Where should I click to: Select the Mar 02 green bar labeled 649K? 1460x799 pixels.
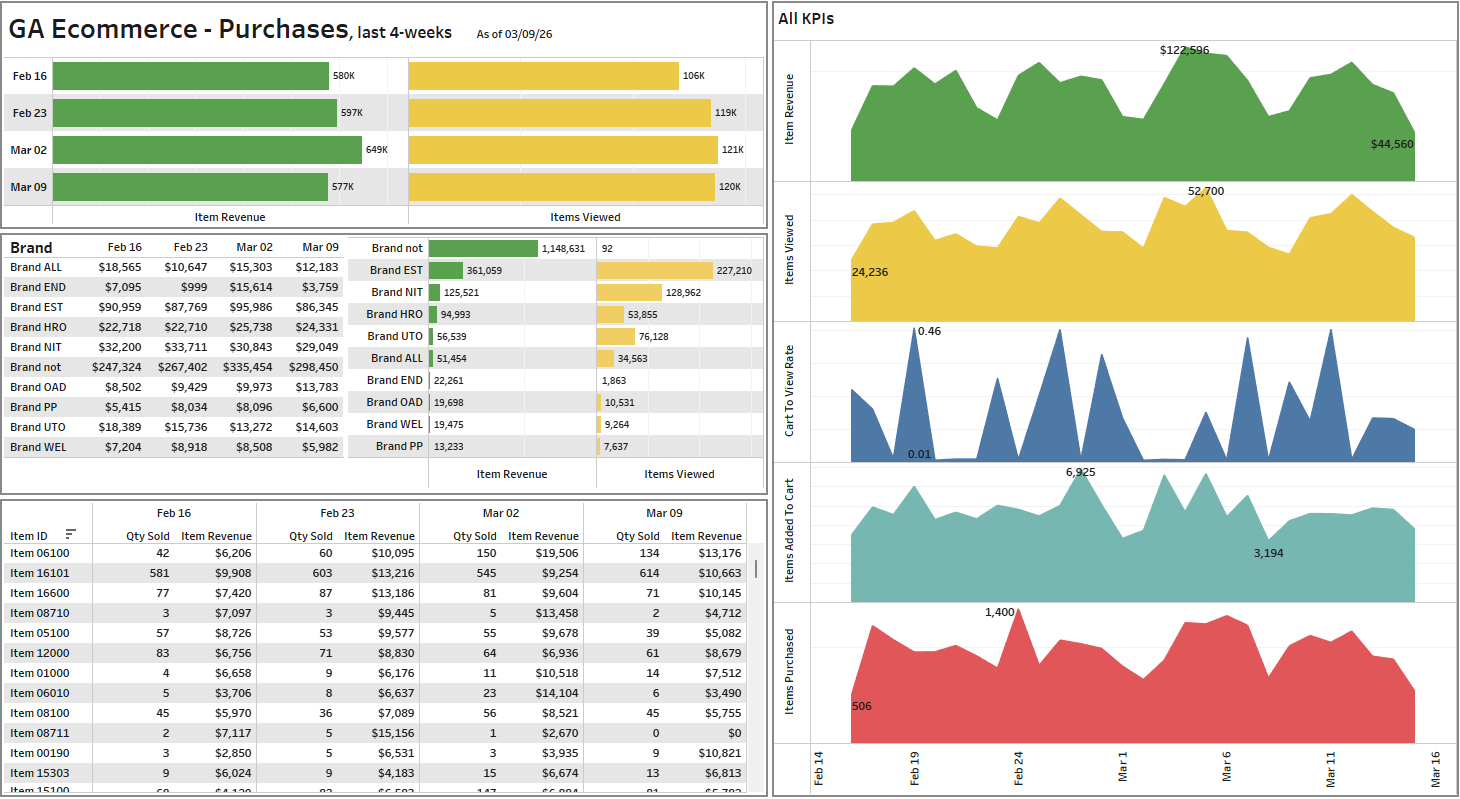click(x=207, y=150)
